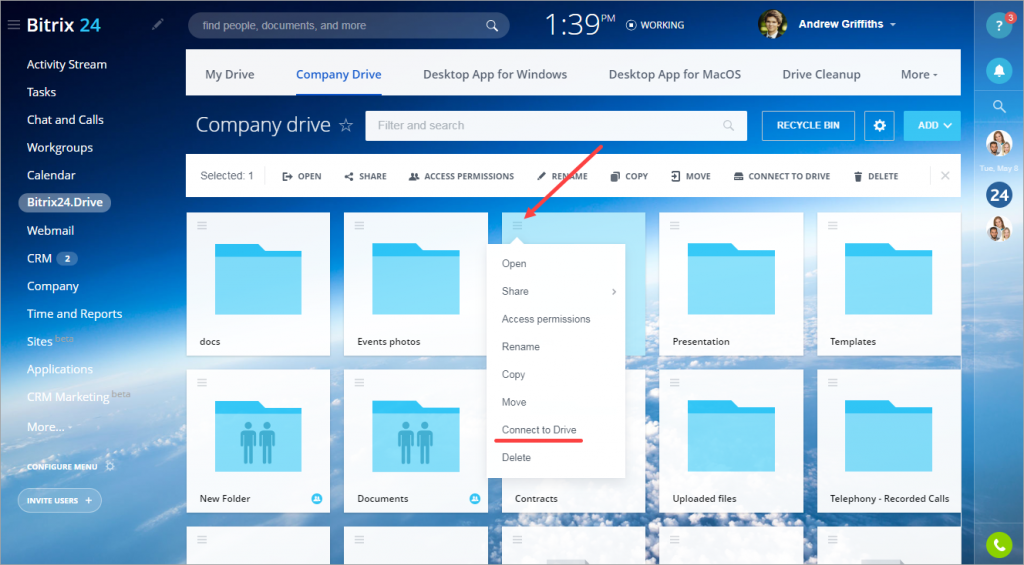Open Drive Cleanup tab

coord(821,74)
